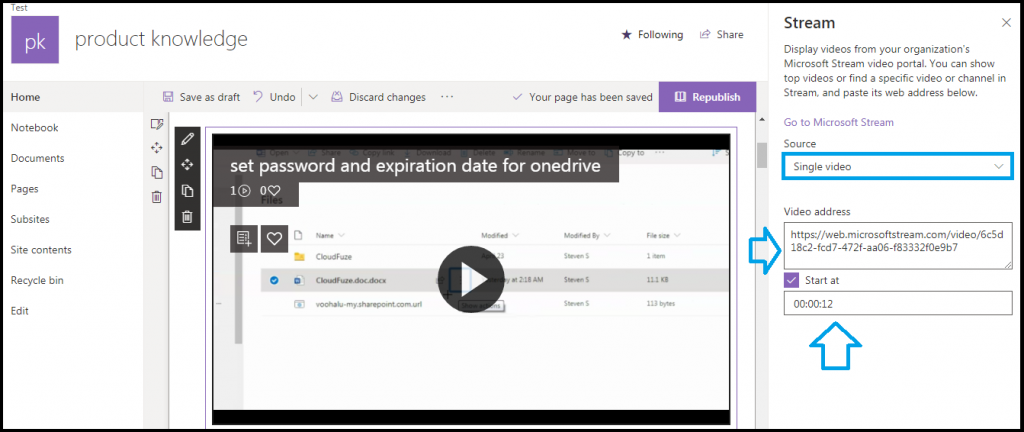Click the Republish button
Image resolution: width=1024 pixels, height=432 pixels.
click(x=707, y=97)
